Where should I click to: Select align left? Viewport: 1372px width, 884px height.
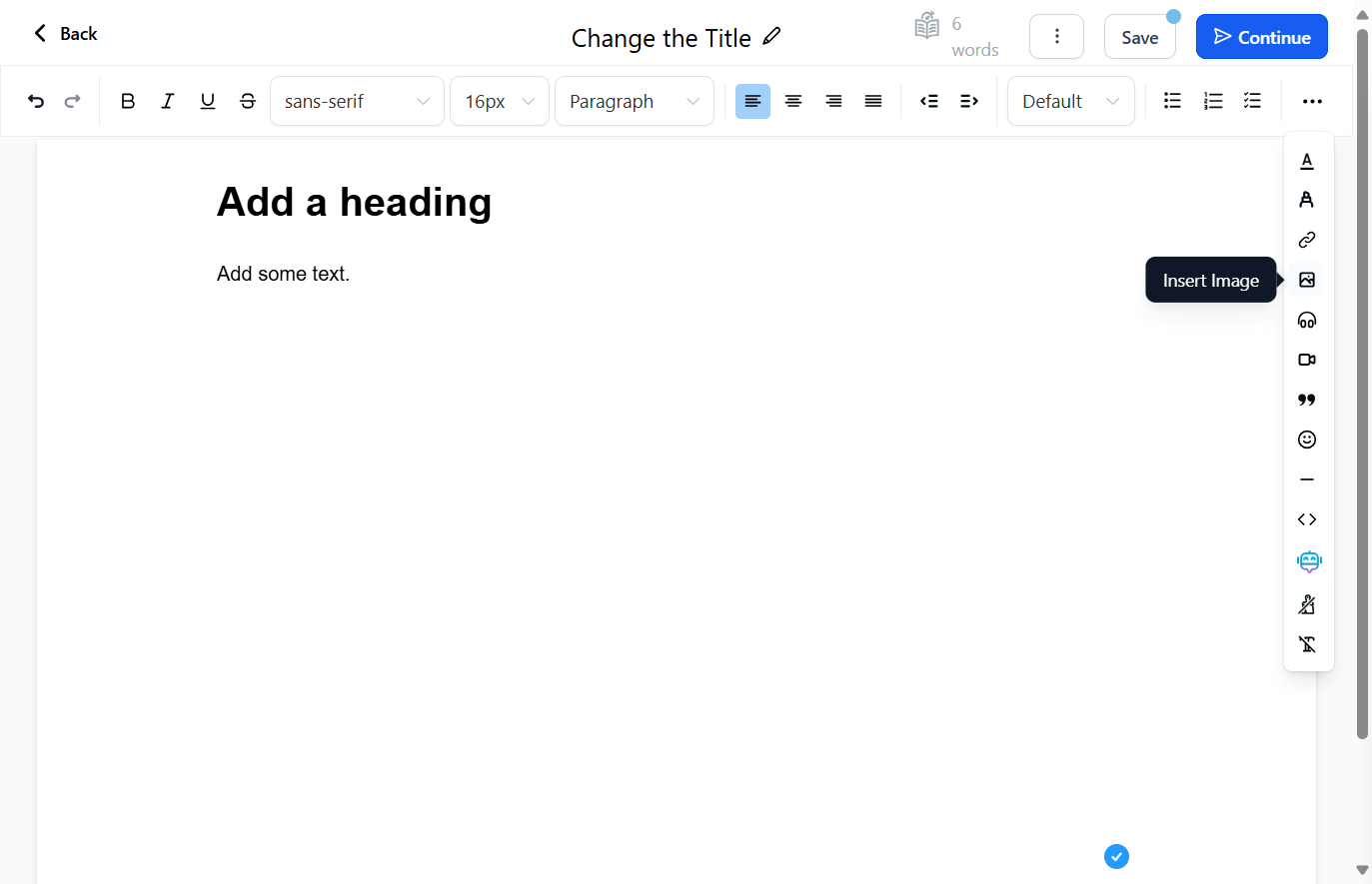[752, 101]
